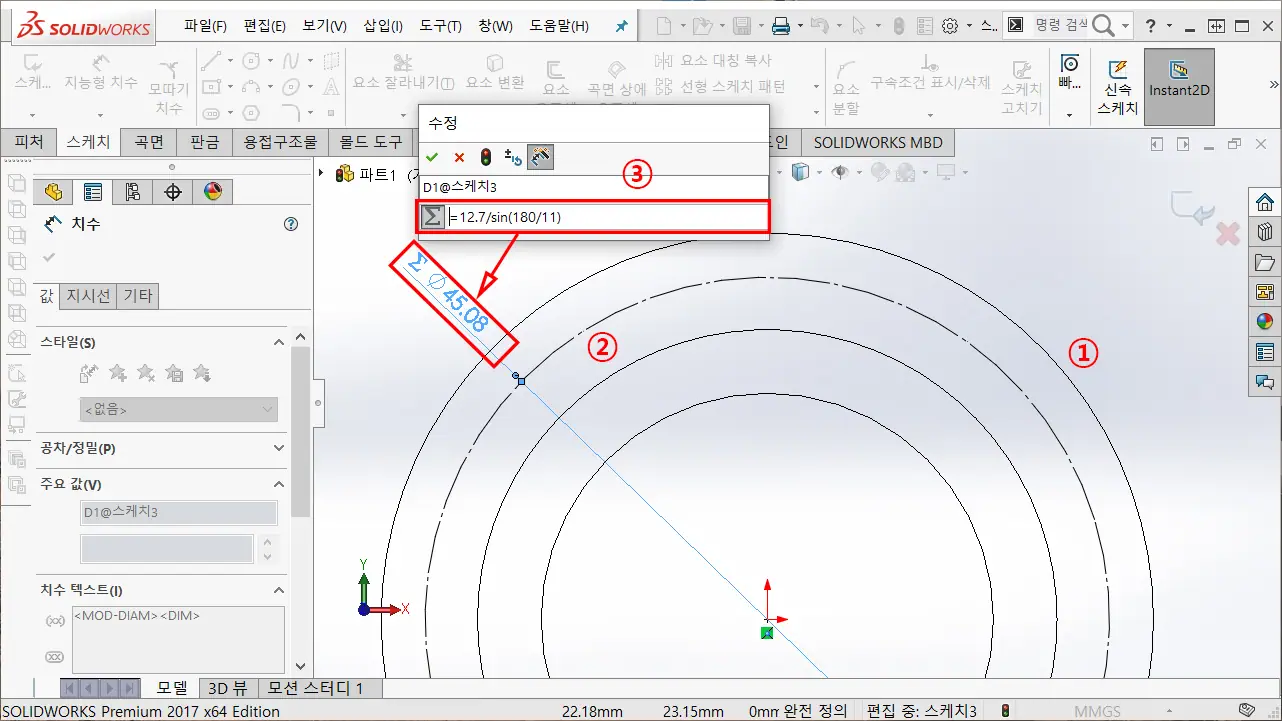Click the Print icon in top toolbar
The width and height of the screenshot is (1282, 721).
[x=780, y=26]
